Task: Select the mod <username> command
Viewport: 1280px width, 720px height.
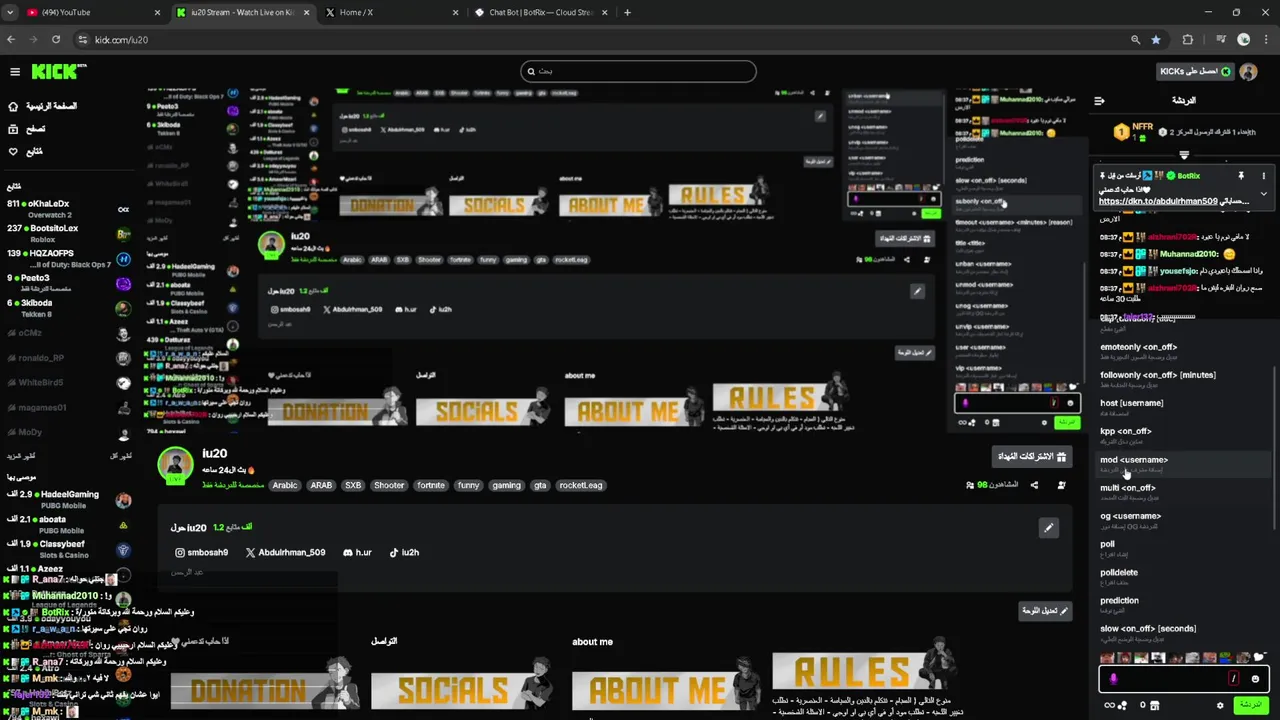Action: coord(1183,464)
